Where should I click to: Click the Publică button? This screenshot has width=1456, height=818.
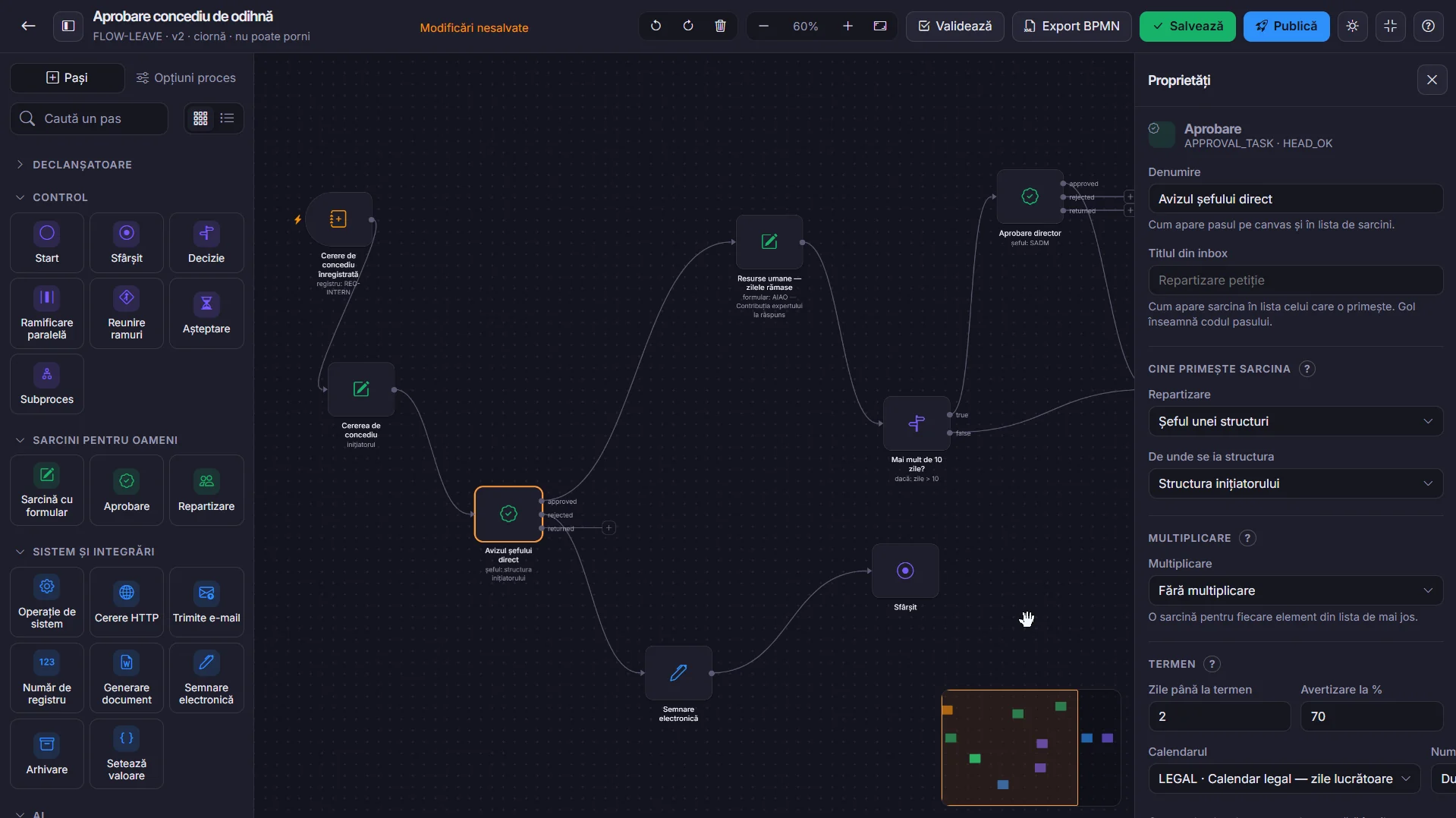(1286, 26)
